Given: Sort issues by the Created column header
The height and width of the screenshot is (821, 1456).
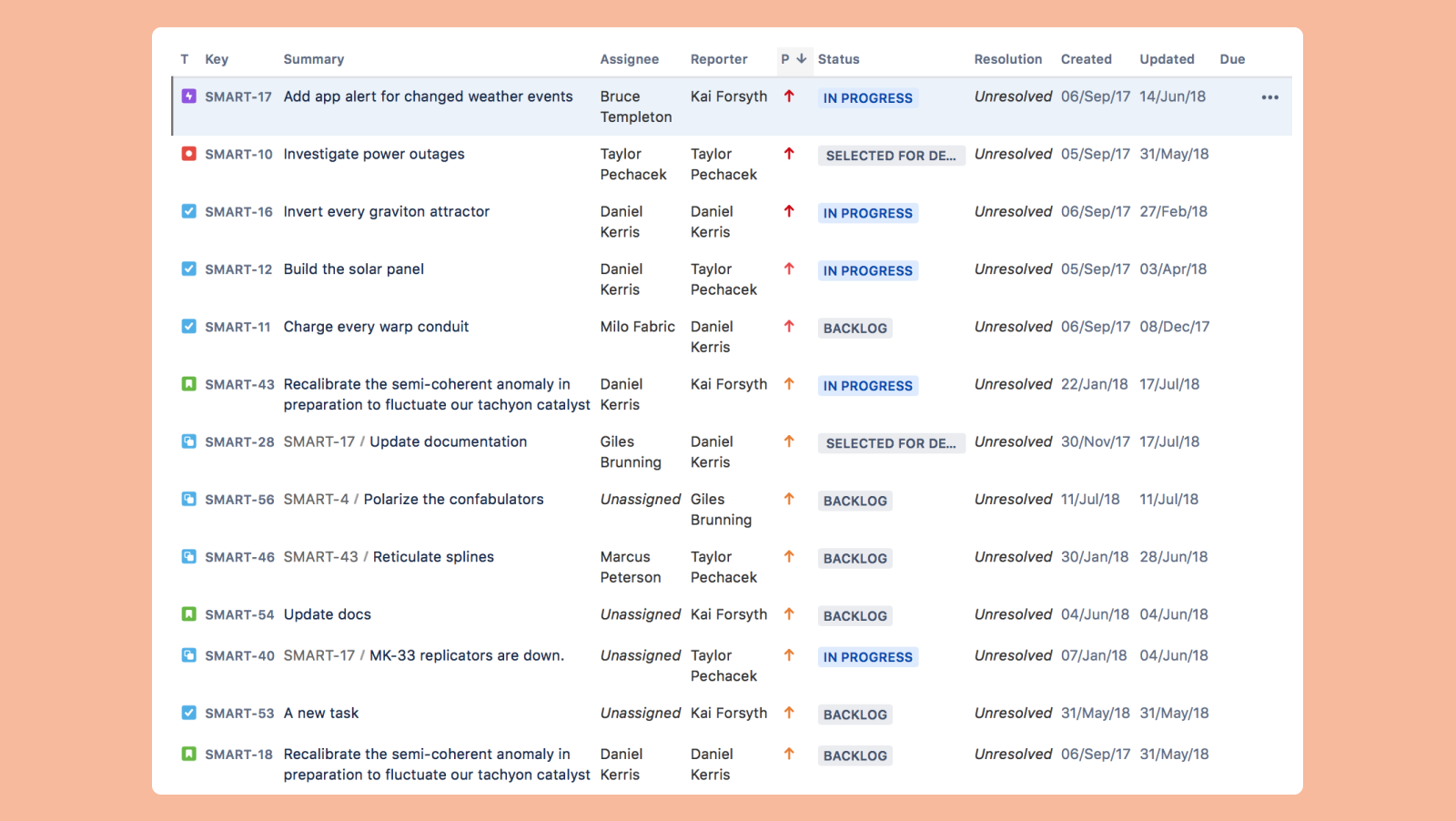Looking at the screenshot, I should tap(1086, 58).
